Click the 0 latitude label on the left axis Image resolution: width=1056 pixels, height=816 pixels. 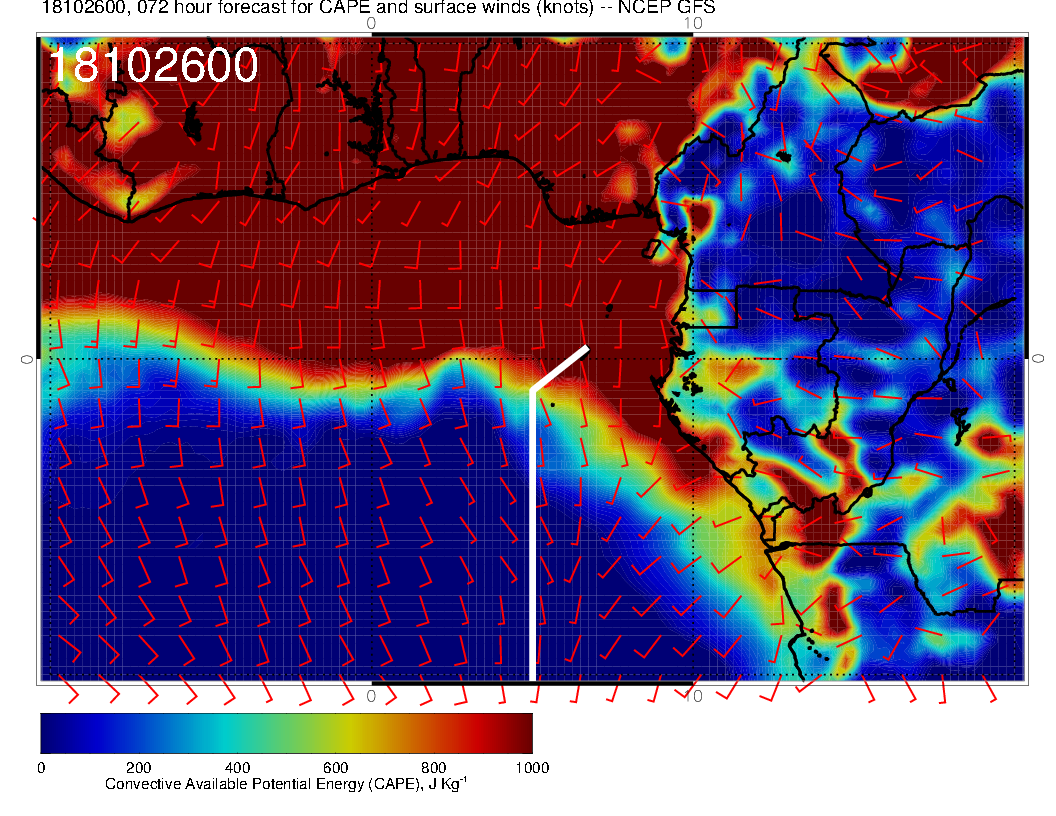(x=27, y=360)
